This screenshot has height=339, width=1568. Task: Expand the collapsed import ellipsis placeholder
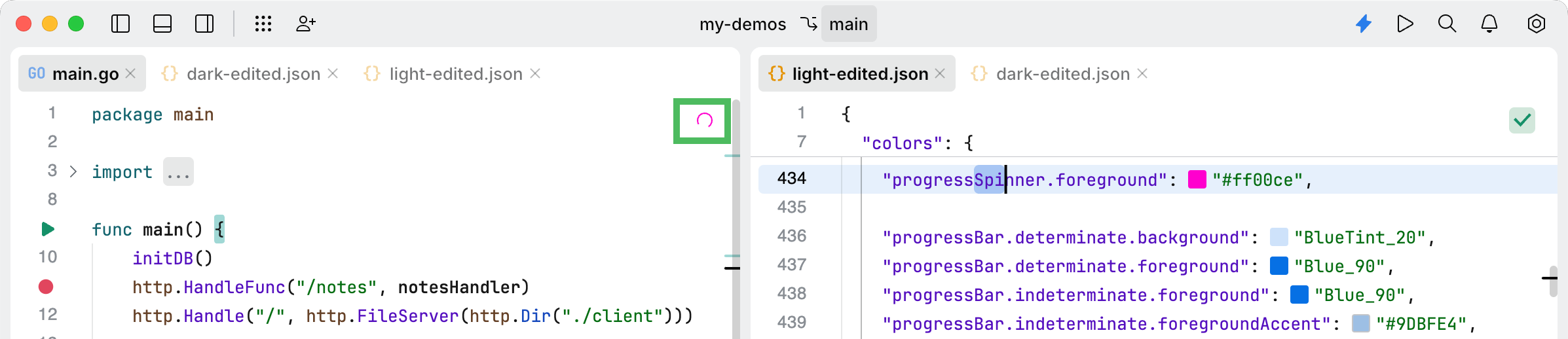[x=178, y=172]
